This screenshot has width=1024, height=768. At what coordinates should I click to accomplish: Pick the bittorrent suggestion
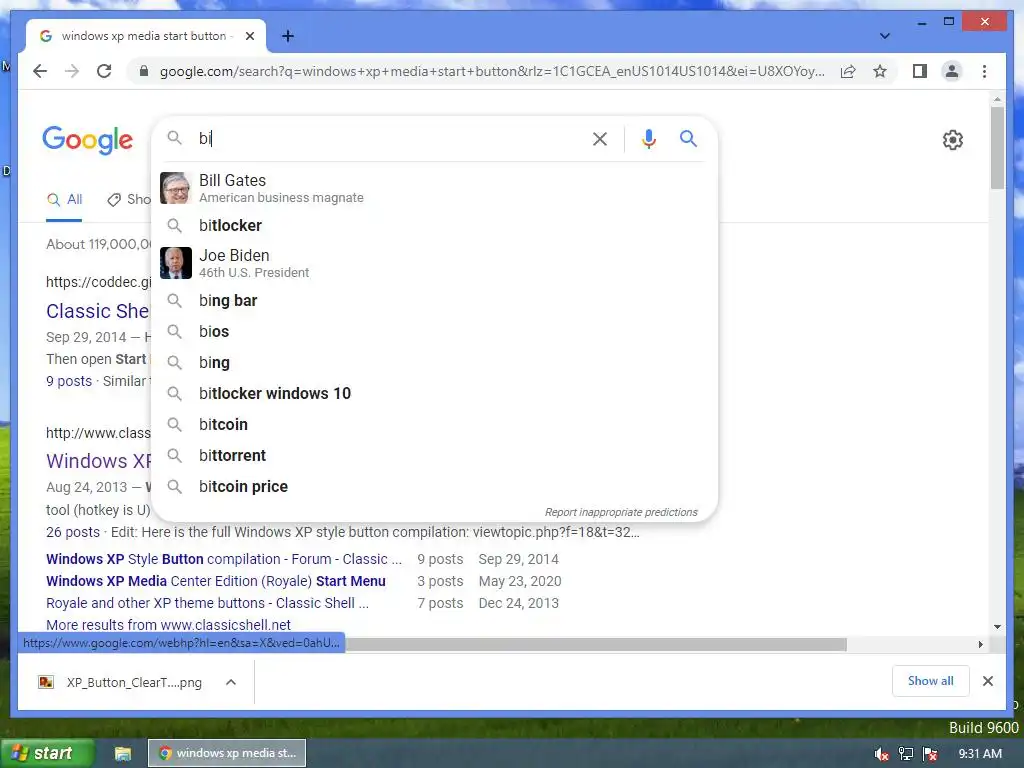point(434,455)
